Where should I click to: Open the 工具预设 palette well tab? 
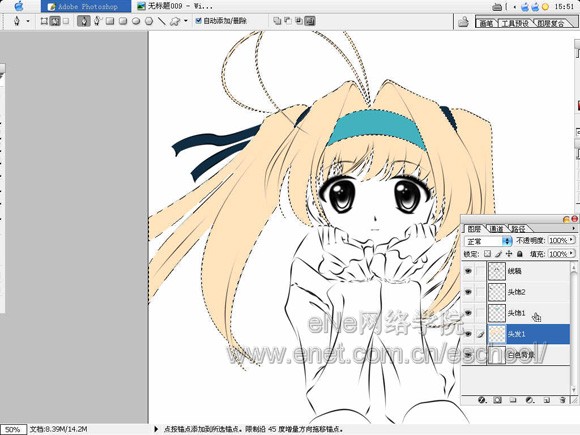515,23
